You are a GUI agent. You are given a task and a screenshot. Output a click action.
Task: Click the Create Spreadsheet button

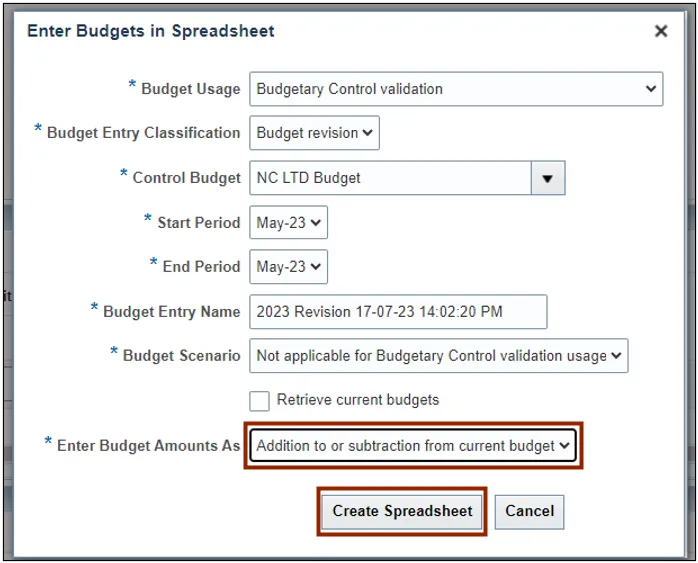tap(402, 511)
